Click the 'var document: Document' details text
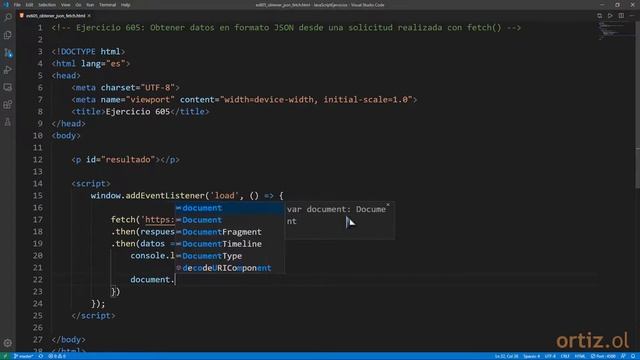Image resolution: width=640 pixels, height=360 pixels. point(336,215)
